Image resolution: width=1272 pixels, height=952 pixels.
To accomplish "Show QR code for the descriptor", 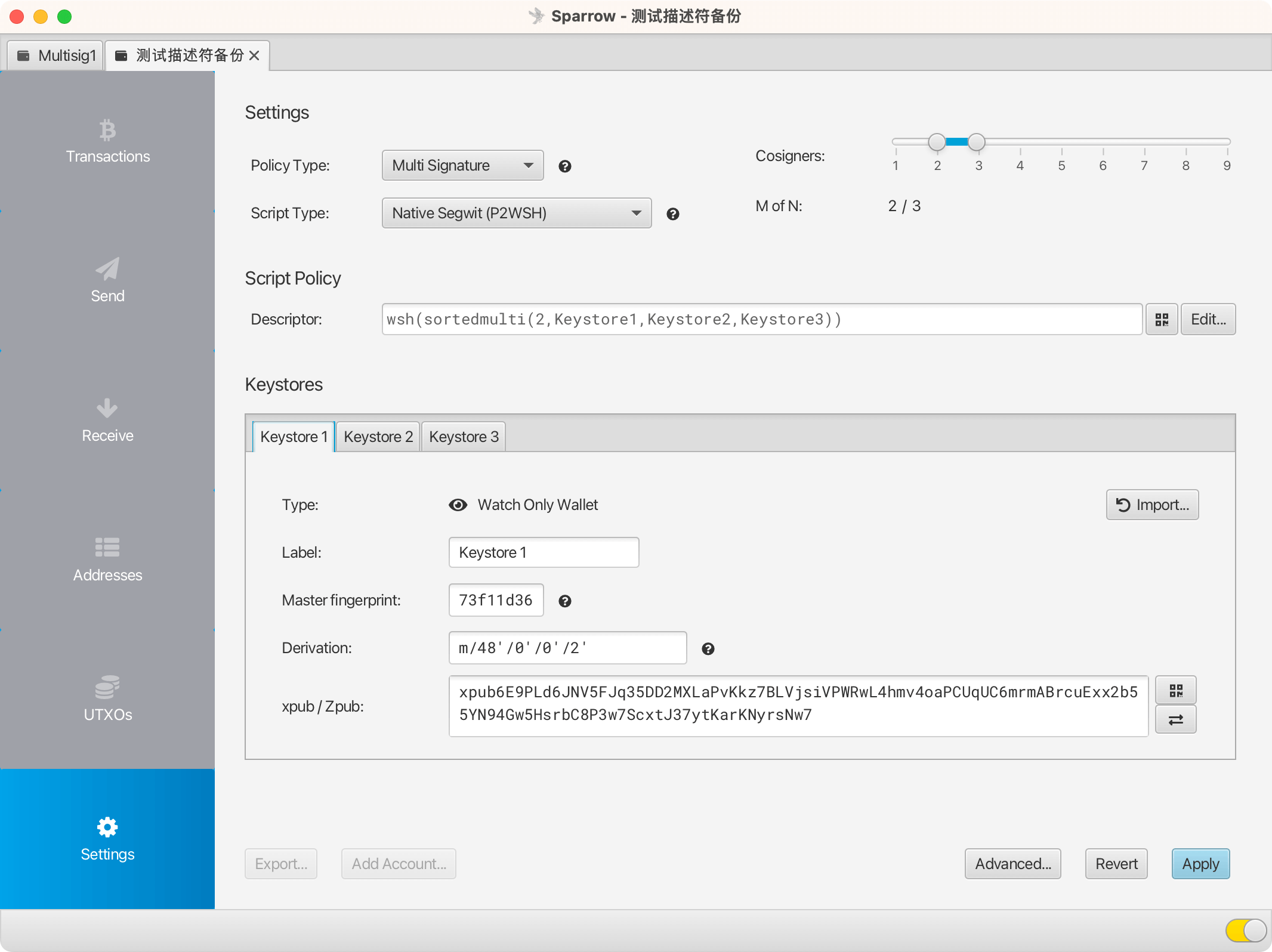I will click(1161, 320).
